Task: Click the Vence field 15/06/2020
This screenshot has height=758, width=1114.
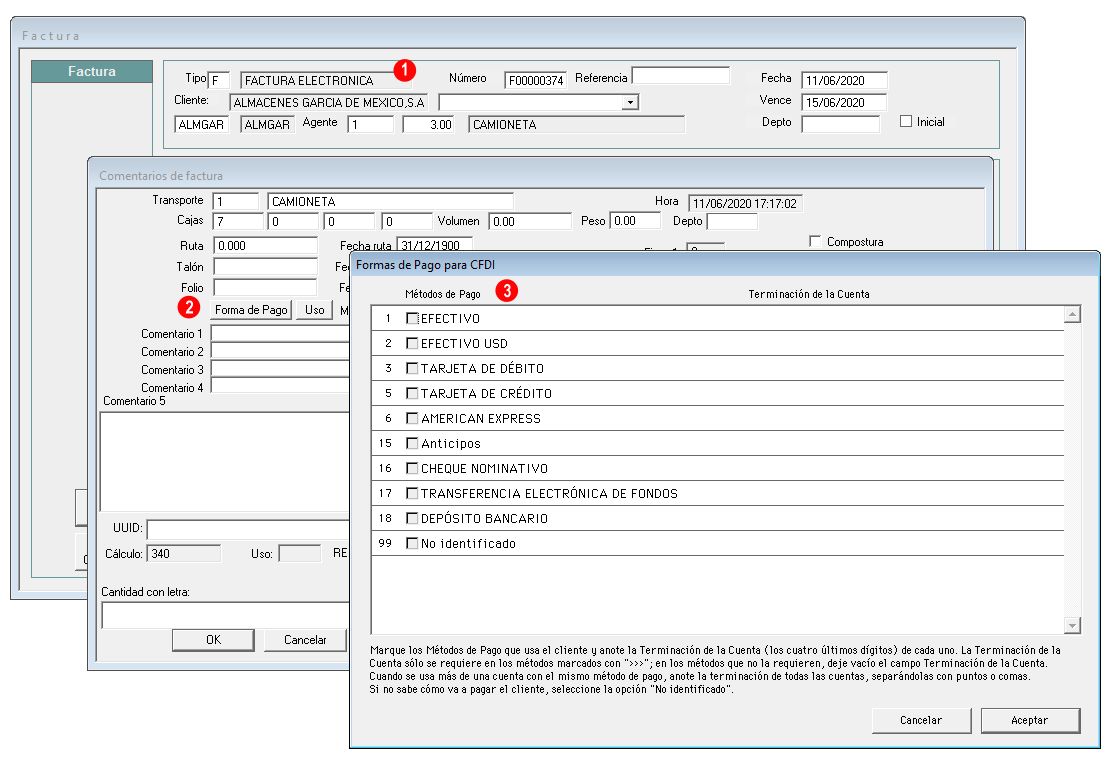Action: pos(844,102)
